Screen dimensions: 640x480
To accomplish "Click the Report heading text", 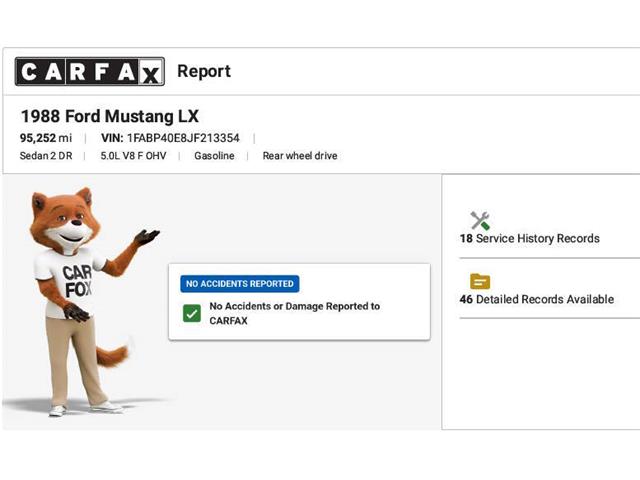I will [x=204, y=71].
